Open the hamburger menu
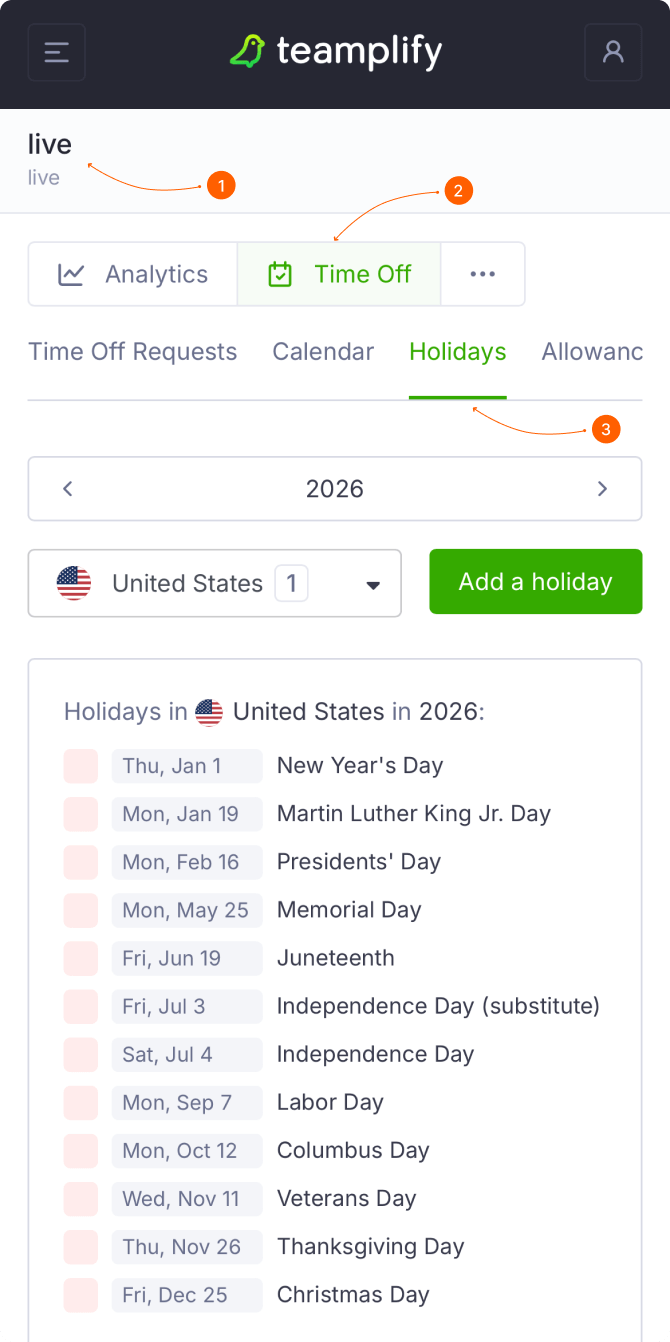This screenshot has height=1342, width=670. pos(57,52)
